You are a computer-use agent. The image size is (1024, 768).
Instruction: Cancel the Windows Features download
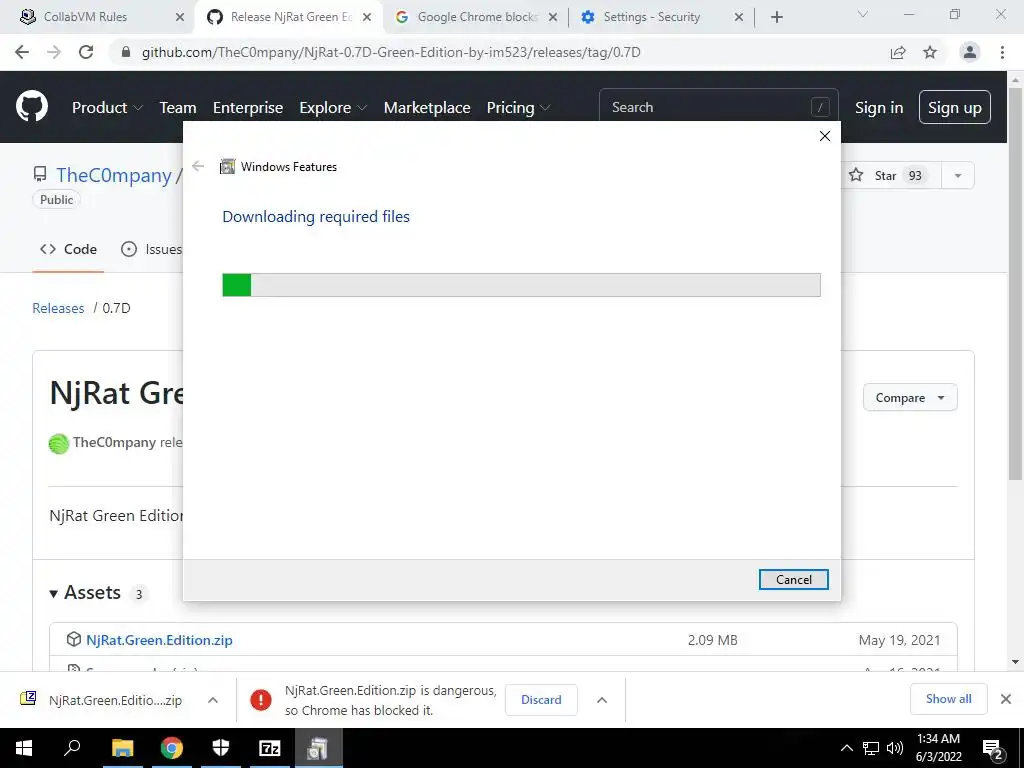(793, 579)
